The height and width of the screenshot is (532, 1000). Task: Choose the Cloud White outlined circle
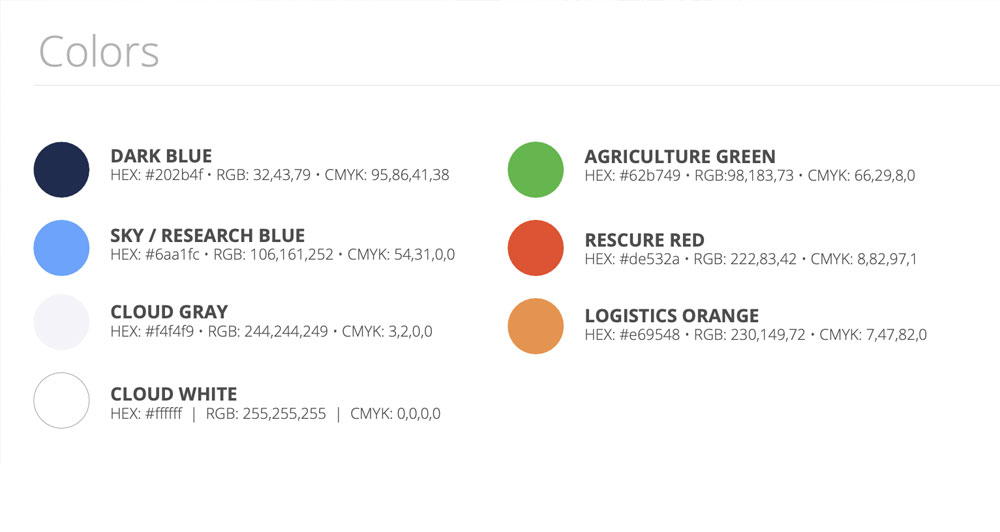pyautogui.click(x=62, y=400)
